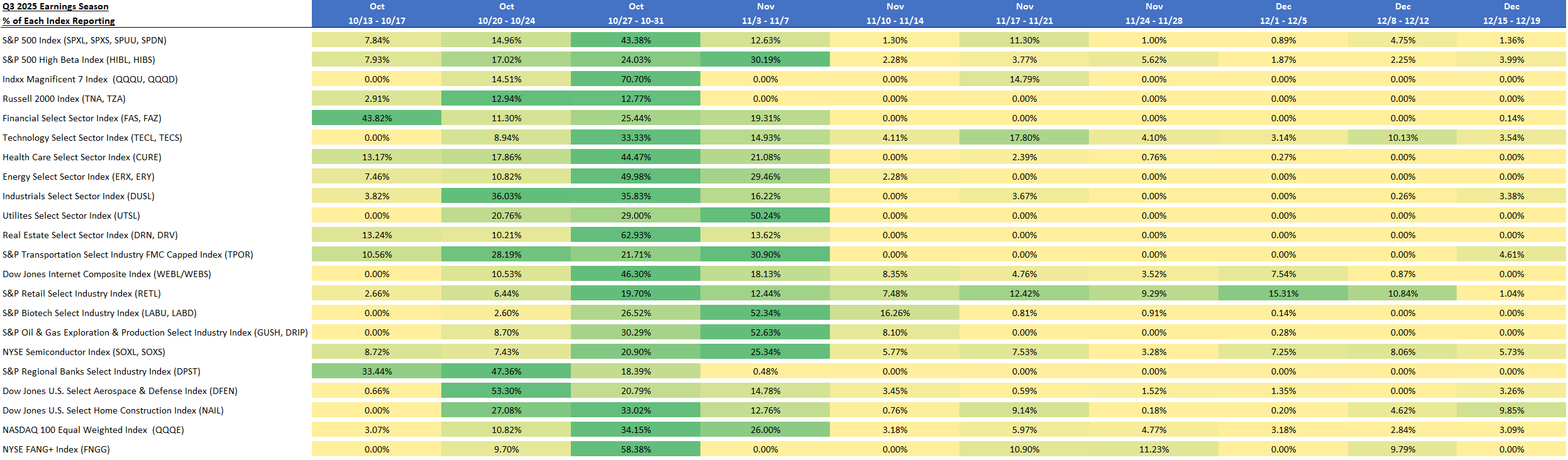The width and height of the screenshot is (1568, 460).
Task: Click the Dec 12/15 - 12/19 column header
Action: [x=1511, y=14]
